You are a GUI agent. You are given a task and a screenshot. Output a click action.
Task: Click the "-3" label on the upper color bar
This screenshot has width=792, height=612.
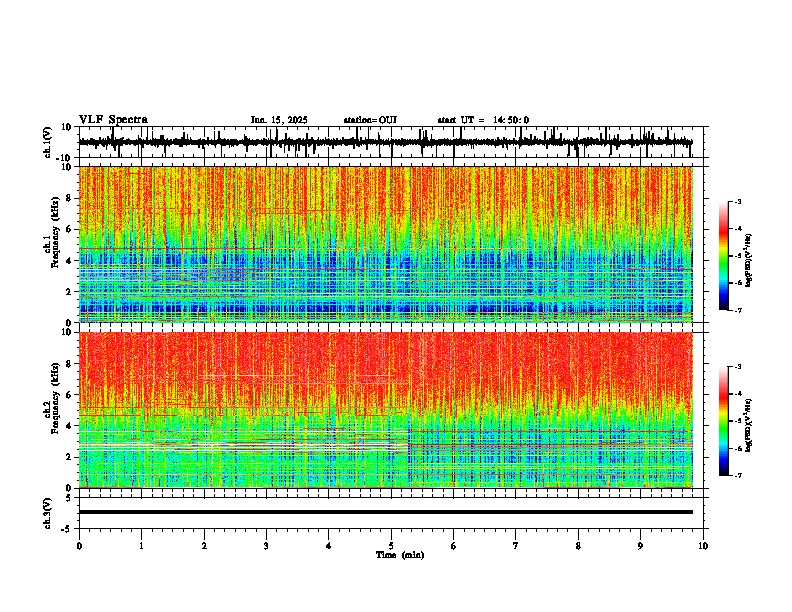pyautogui.click(x=737, y=201)
